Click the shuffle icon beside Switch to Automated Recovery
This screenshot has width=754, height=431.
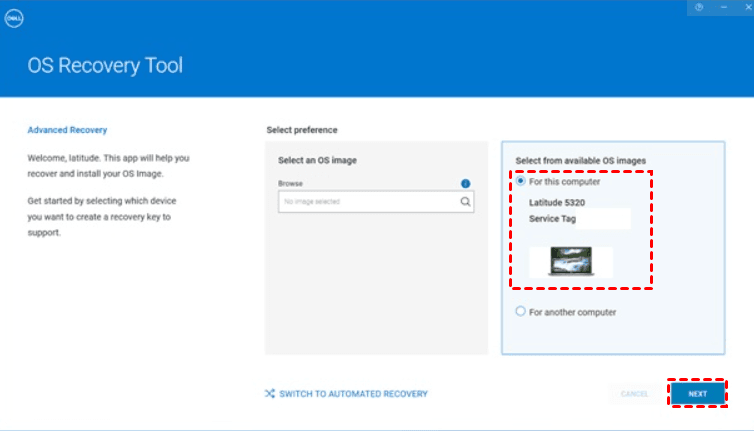click(x=270, y=393)
